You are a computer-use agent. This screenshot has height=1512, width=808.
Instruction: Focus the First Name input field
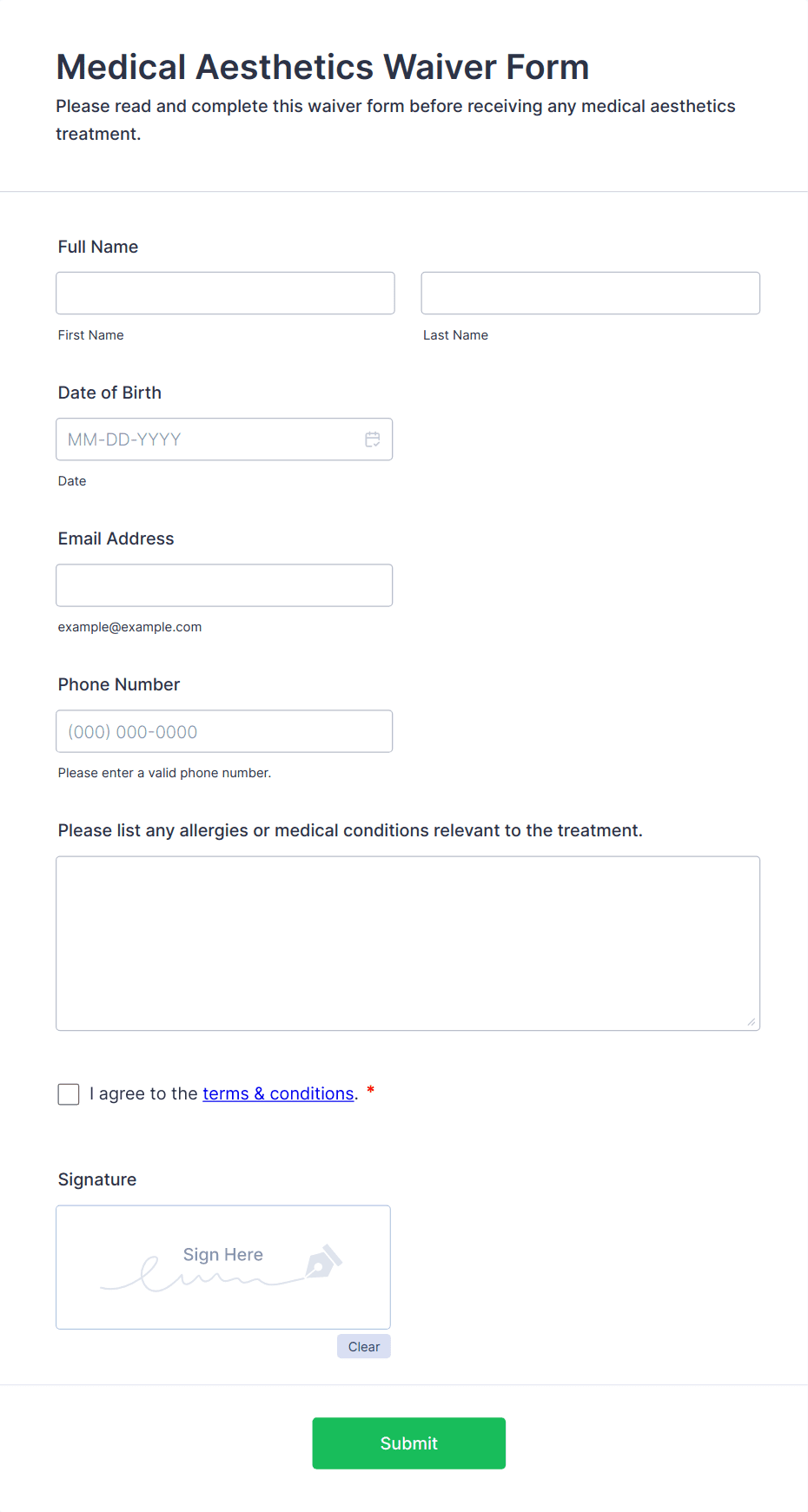click(225, 294)
